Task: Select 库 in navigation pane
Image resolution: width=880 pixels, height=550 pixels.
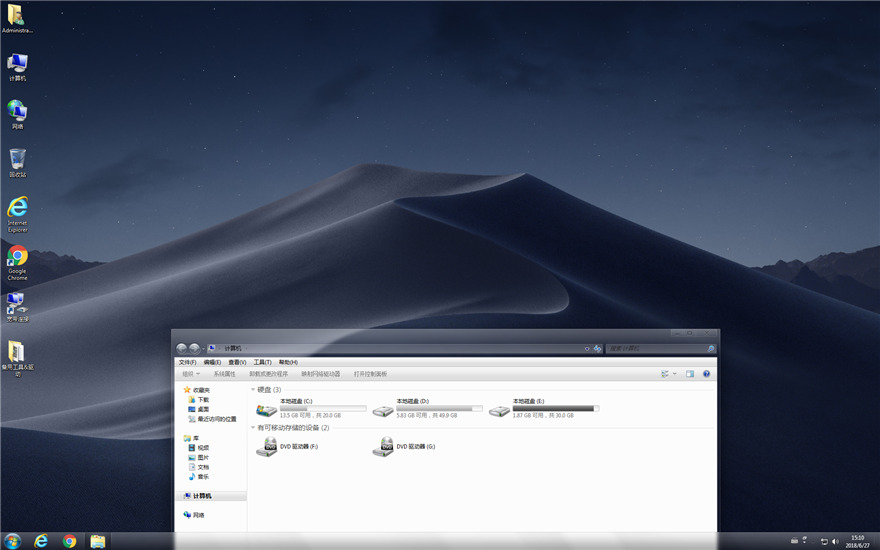Action: [x=191, y=438]
